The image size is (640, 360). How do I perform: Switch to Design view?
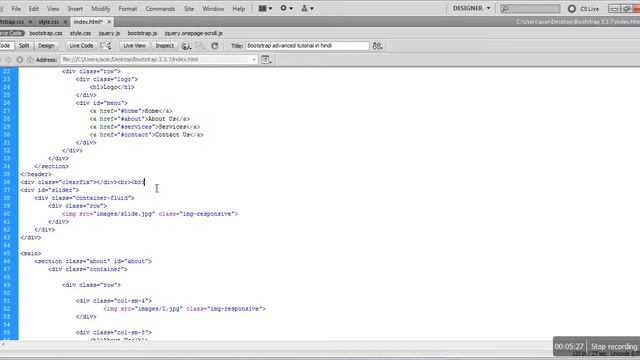46,46
